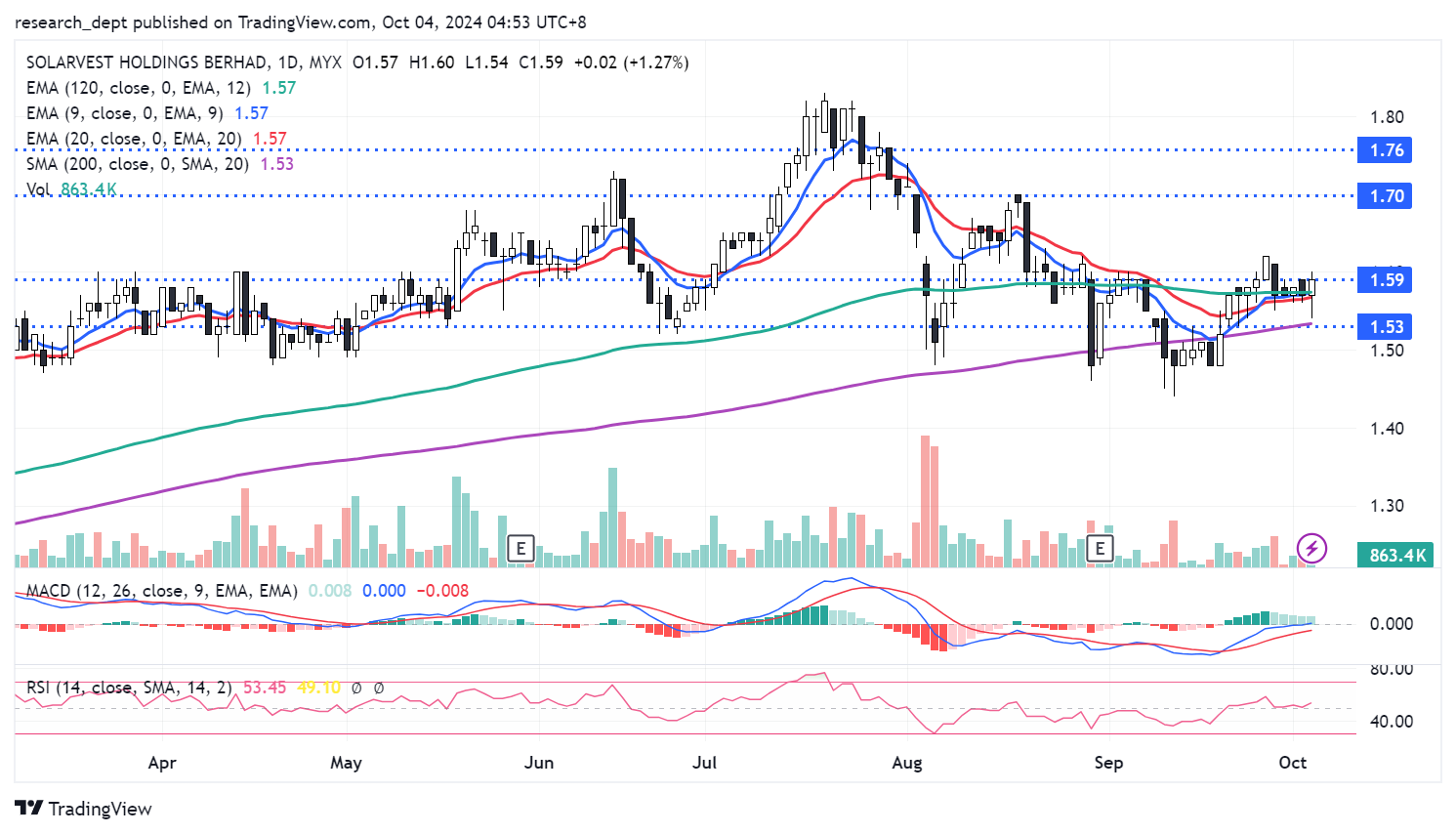This screenshot has width=1456, height=834.
Task: Select the EMA 120 indicator legend
Action: coord(139,88)
